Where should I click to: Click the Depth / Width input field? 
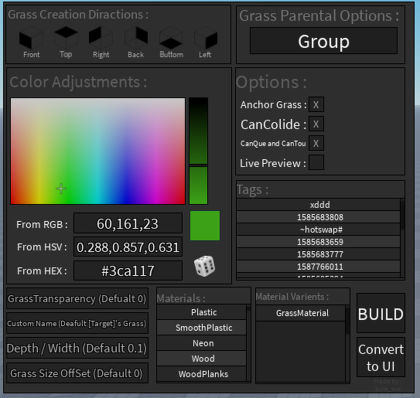coord(77,348)
